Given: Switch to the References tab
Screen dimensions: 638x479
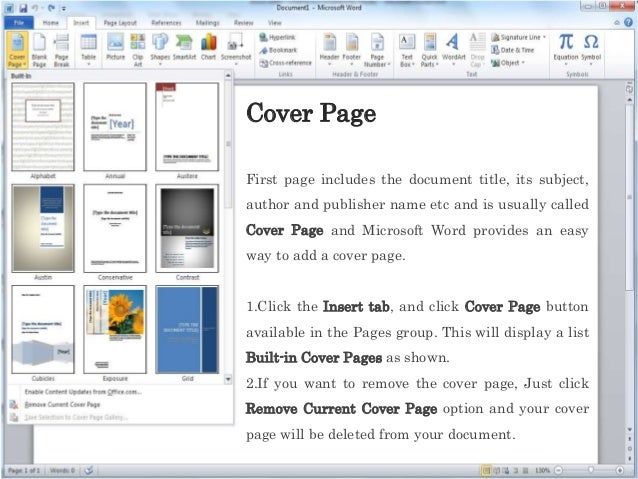Looking at the screenshot, I should point(166,23).
